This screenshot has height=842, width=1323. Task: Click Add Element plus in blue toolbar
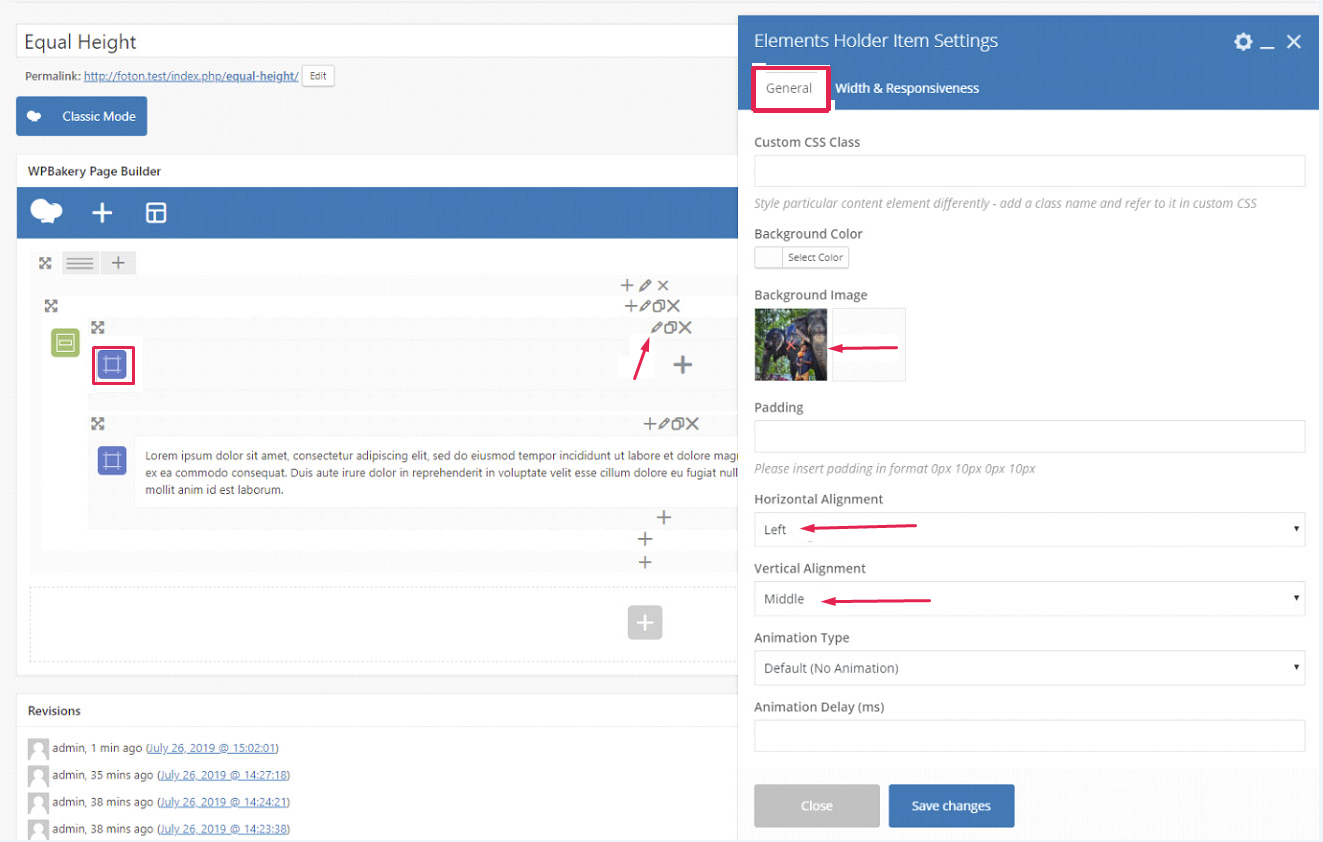click(102, 213)
